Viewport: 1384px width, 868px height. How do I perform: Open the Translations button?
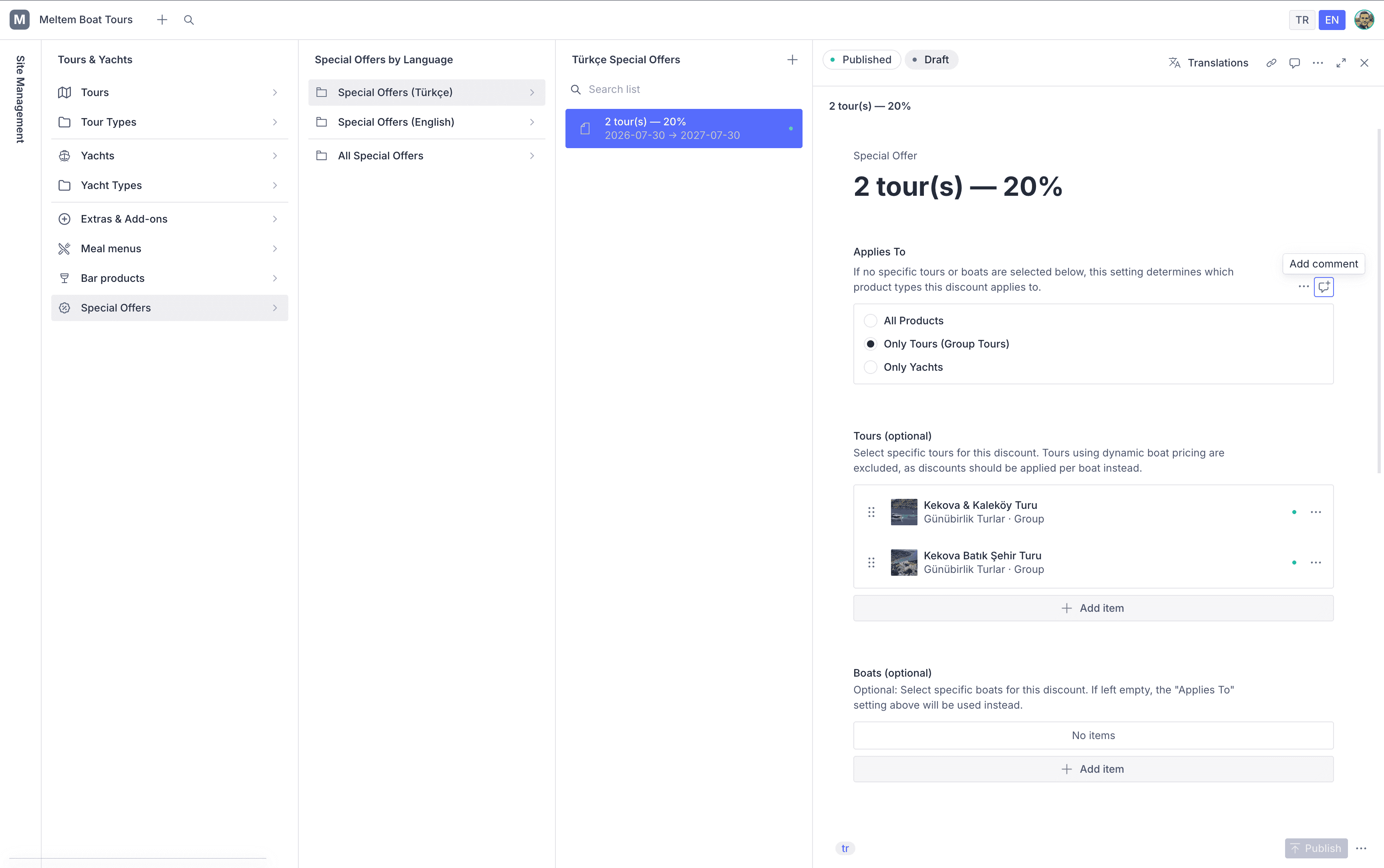1208,63
